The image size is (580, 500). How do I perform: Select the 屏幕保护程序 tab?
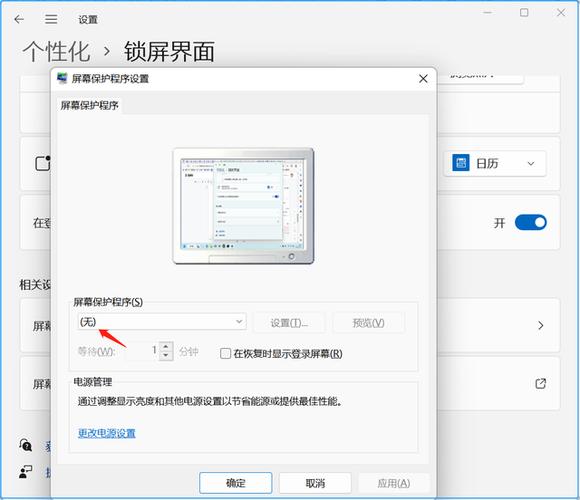pos(89,105)
